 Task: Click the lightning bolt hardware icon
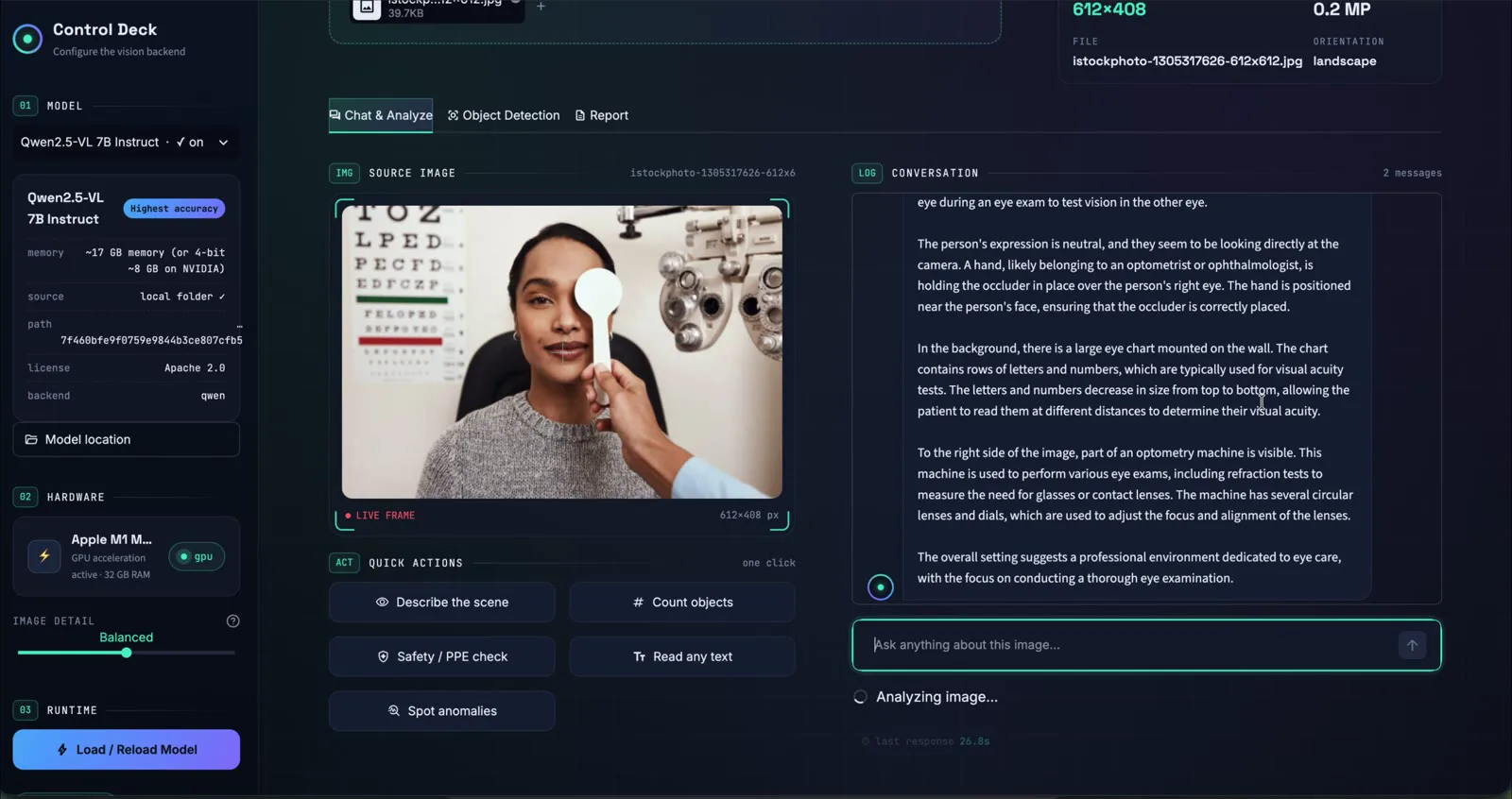pos(44,556)
